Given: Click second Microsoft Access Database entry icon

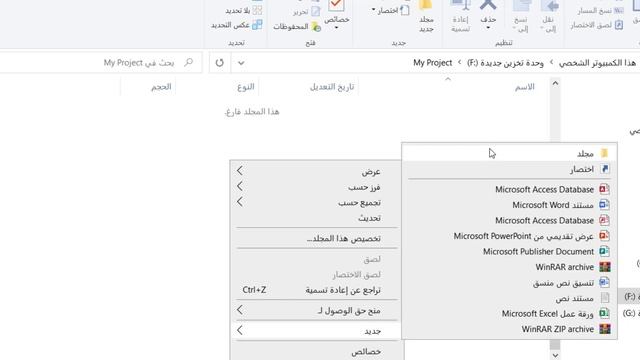Looking at the screenshot, I should tap(604, 220).
